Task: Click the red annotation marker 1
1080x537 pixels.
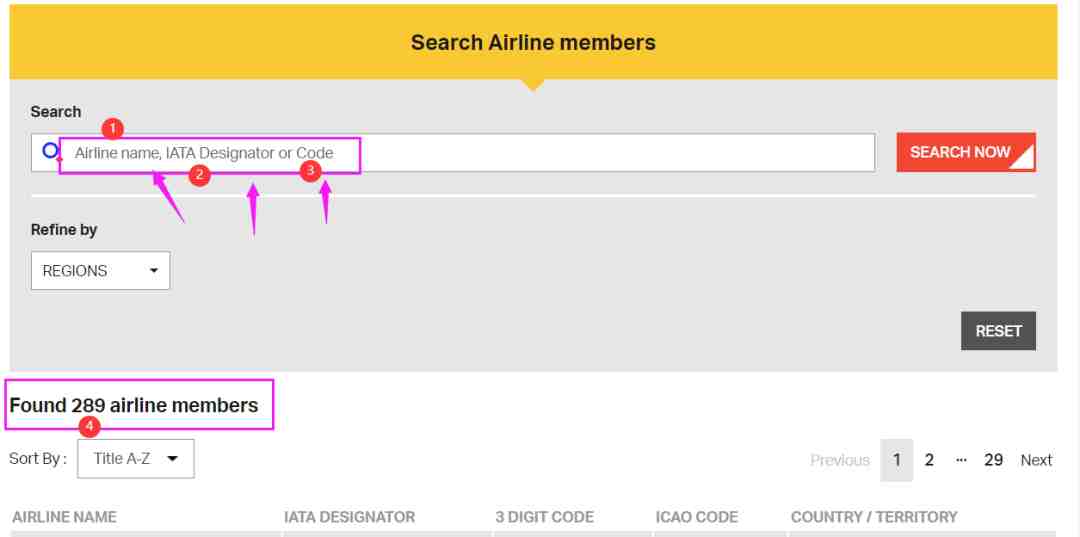Action: [x=112, y=129]
